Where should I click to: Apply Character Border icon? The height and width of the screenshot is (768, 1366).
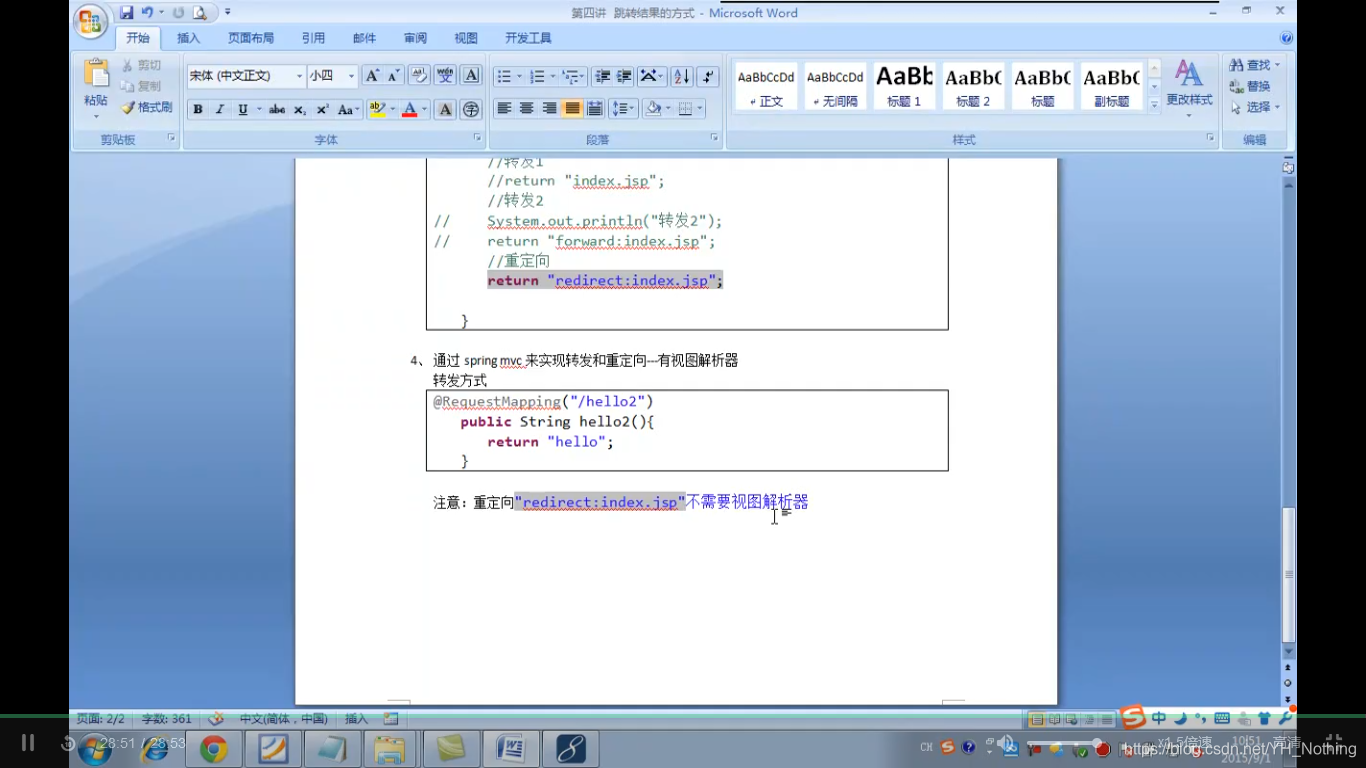pyautogui.click(x=471, y=76)
